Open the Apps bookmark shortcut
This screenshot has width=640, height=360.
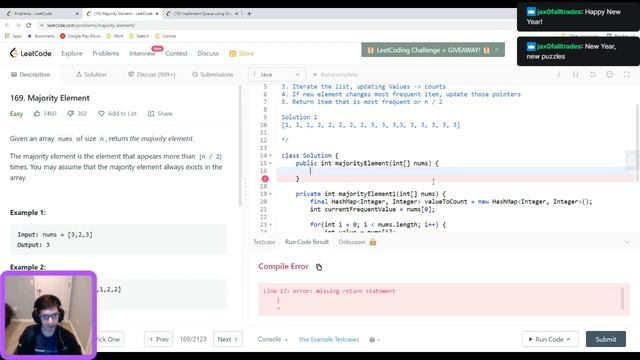[13, 36]
